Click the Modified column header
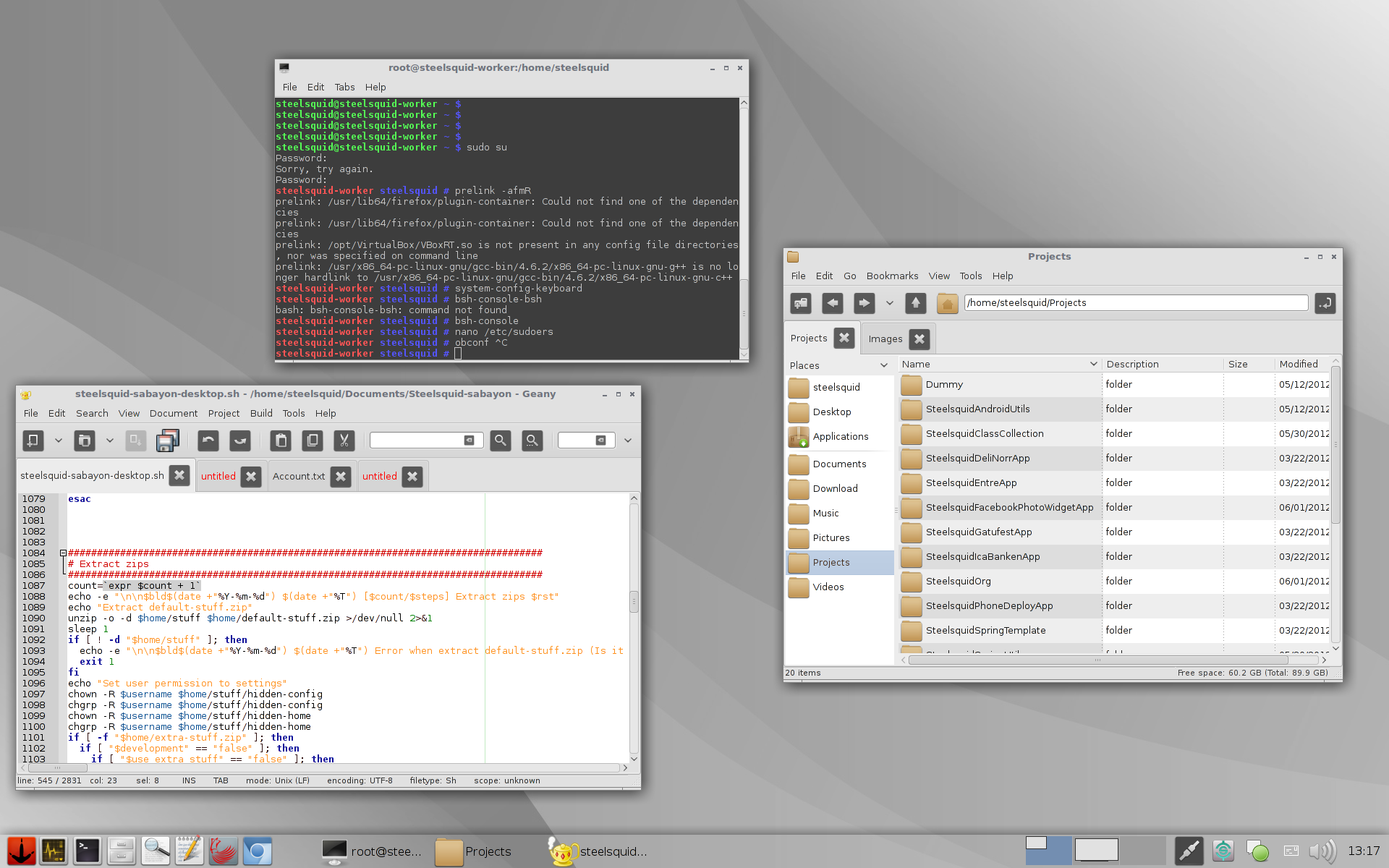1389x868 pixels. [1301, 364]
